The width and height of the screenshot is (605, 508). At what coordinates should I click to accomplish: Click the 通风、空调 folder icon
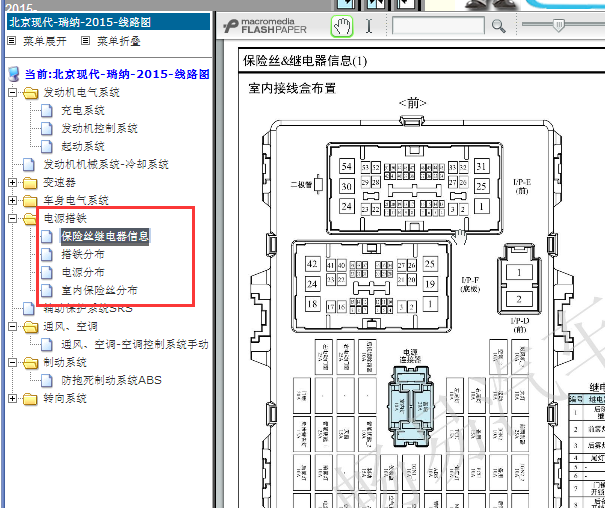[30, 327]
